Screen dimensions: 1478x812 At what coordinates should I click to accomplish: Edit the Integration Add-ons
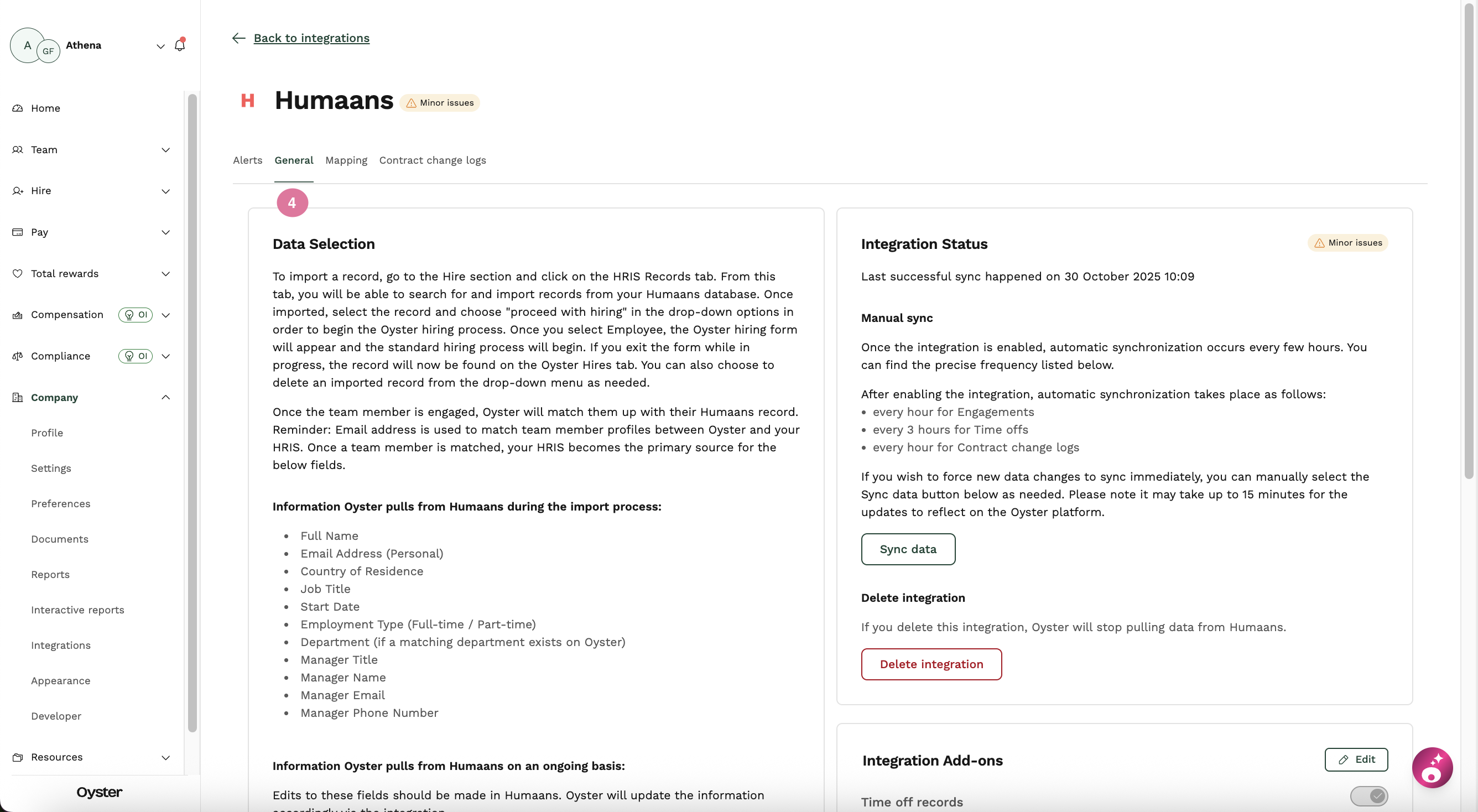(x=1356, y=759)
